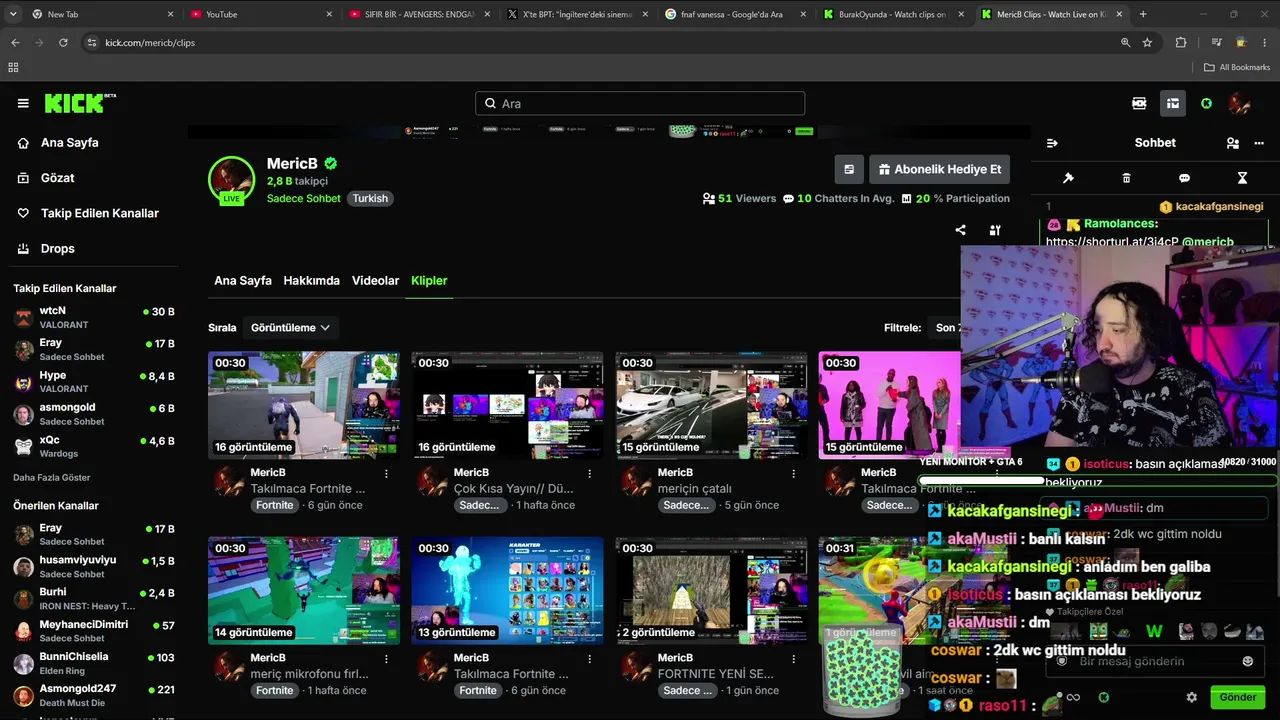This screenshot has height=720, width=1280.
Task: Open the Chrome apps grid icon
Action: click(13, 67)
